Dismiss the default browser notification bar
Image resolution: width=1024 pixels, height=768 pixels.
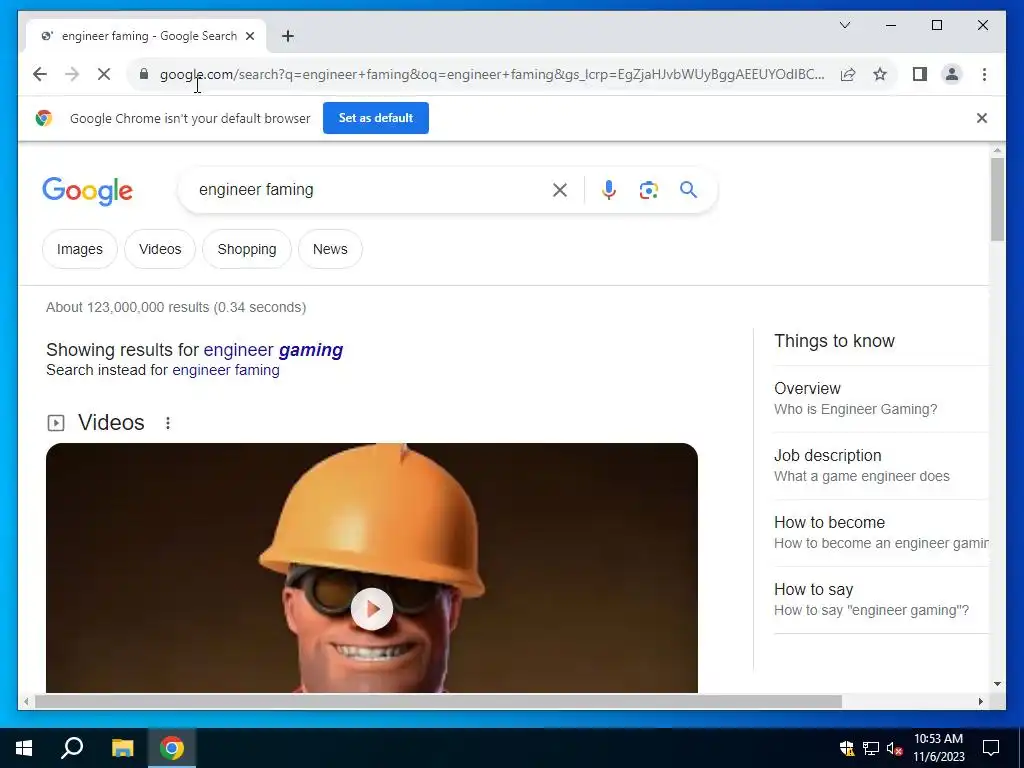click(982, 118)
